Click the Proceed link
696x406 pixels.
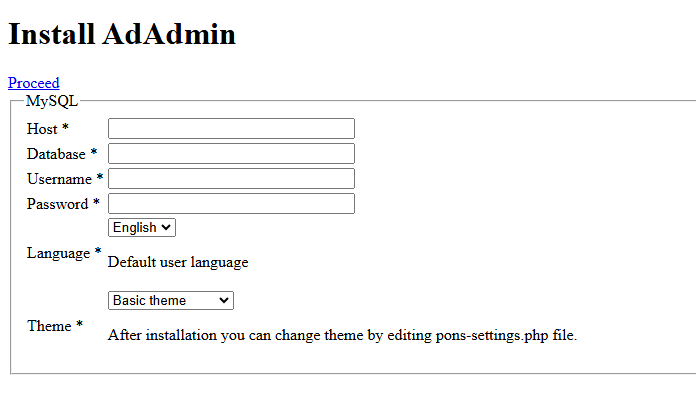click(x=34, y=83)
